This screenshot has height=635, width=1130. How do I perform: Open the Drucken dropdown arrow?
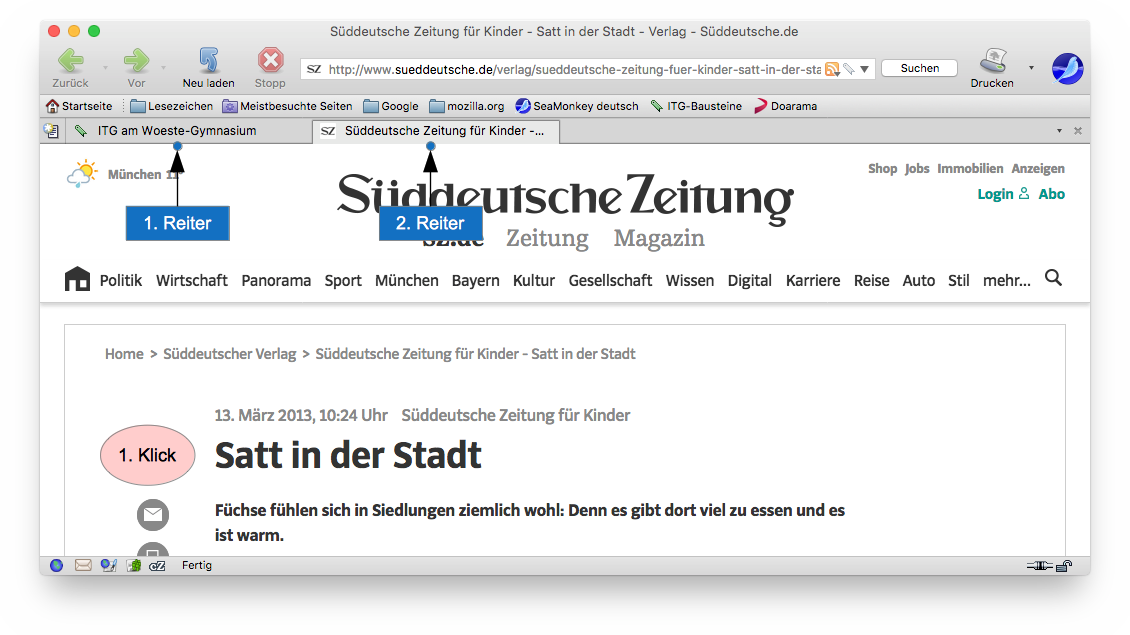click(x=1031, y=68)
